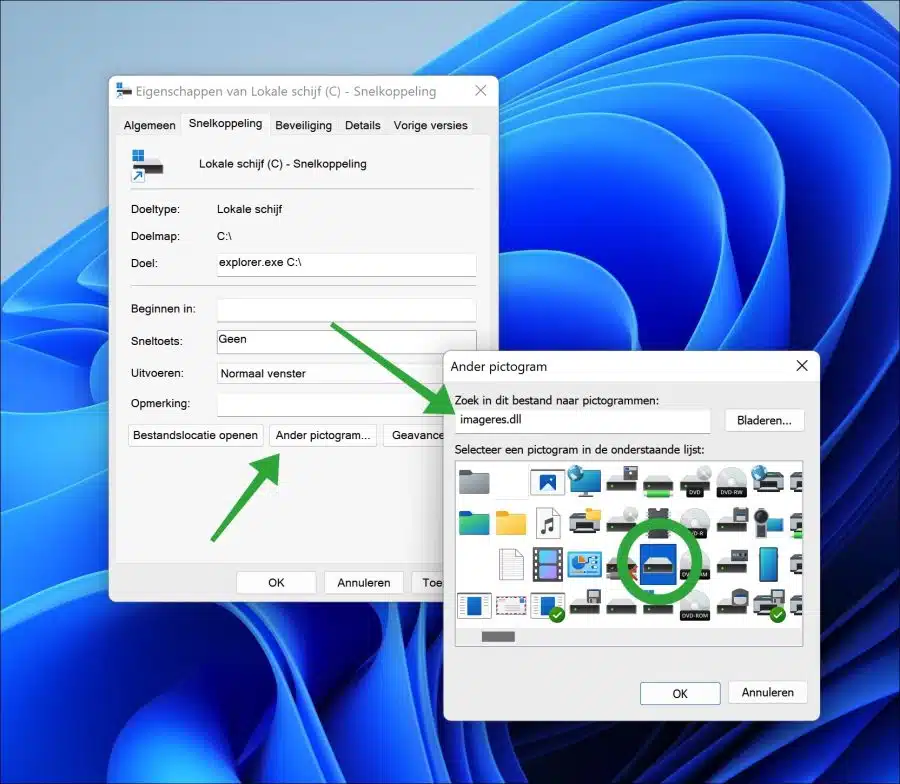Click OK in the Eigenschappen window
The width and height of the screenshot is (900, 784).
click(276, 583)
